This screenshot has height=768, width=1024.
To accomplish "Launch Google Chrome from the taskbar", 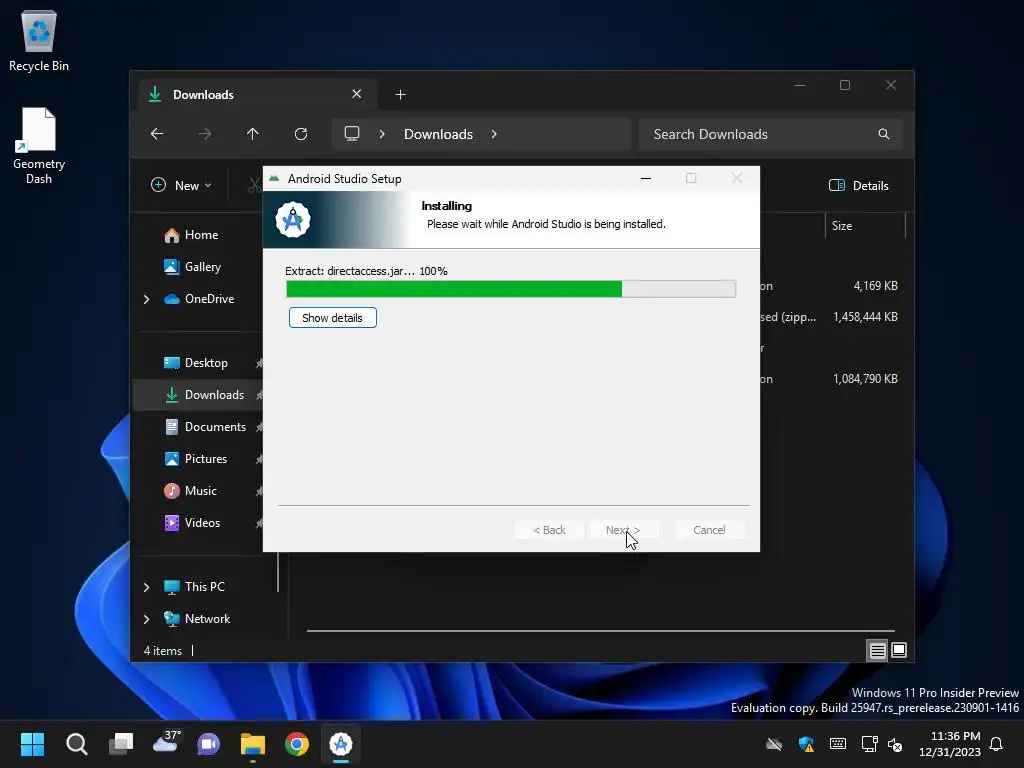I will [x=296, y=744].
